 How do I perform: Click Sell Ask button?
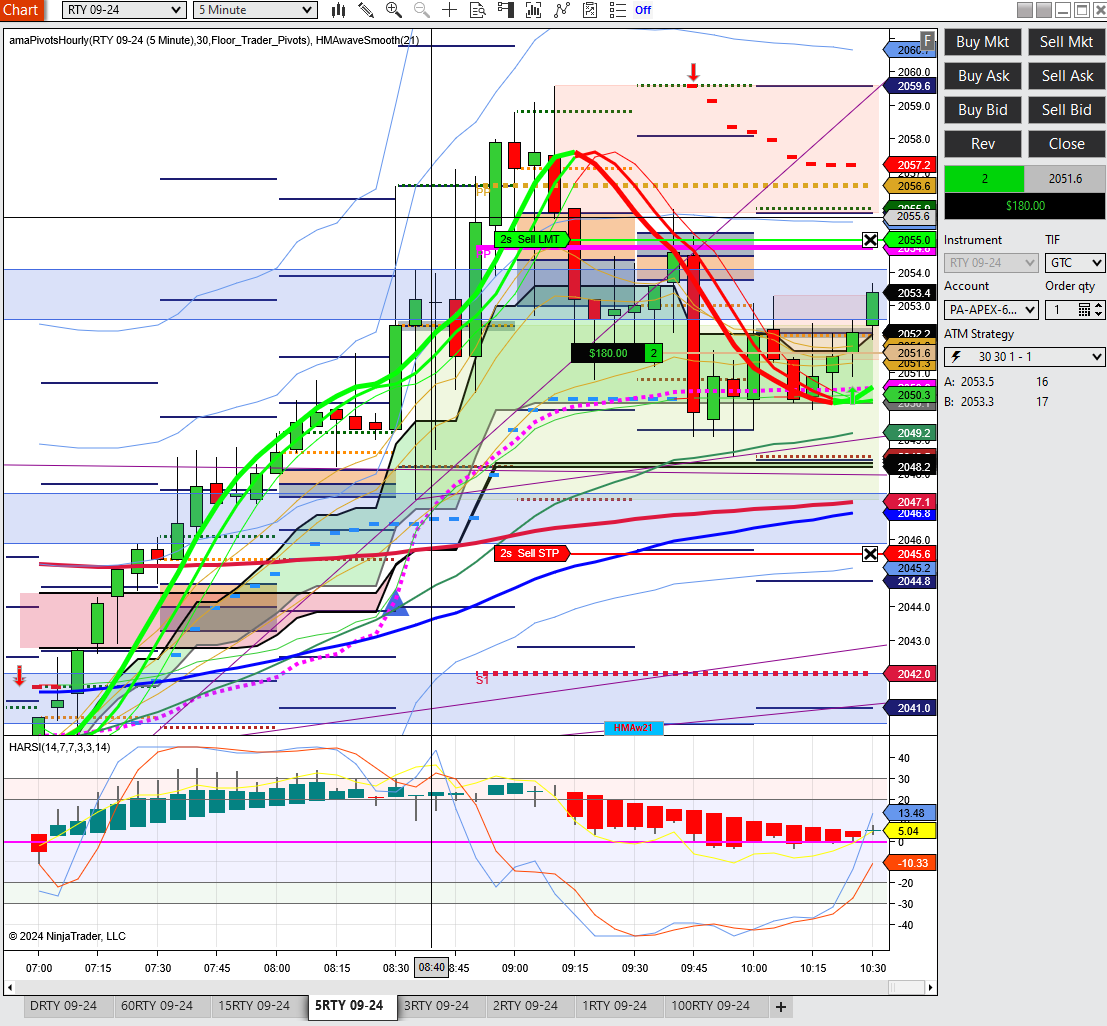(1066, 76)
